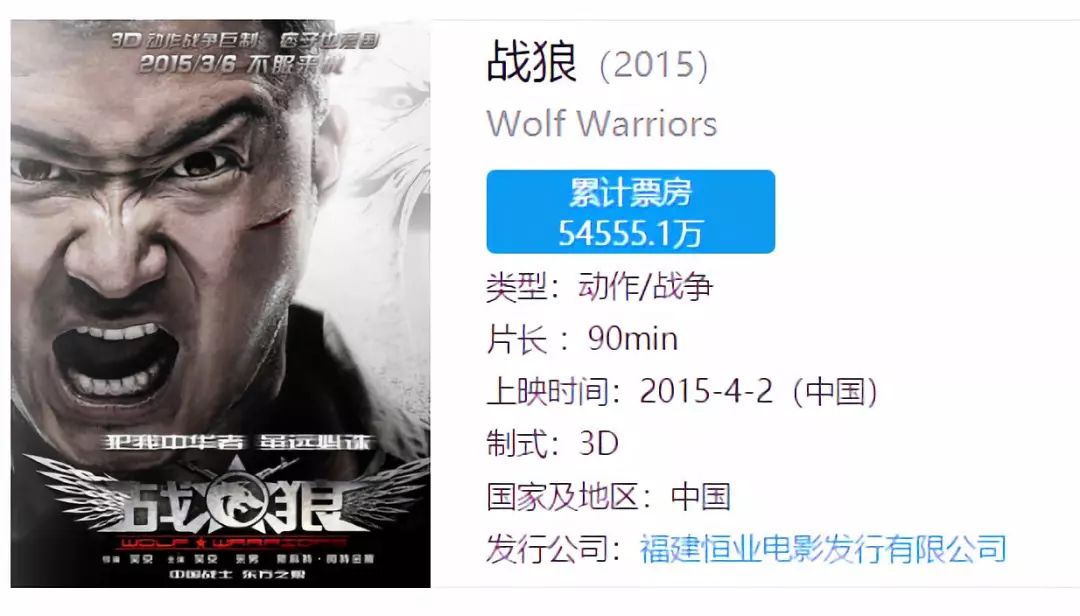This screenshot has height=616, width=1080.
Task: Click the 犯我中华者 tagline on poster
Action: pyautogui.click(x=174, y=442)
